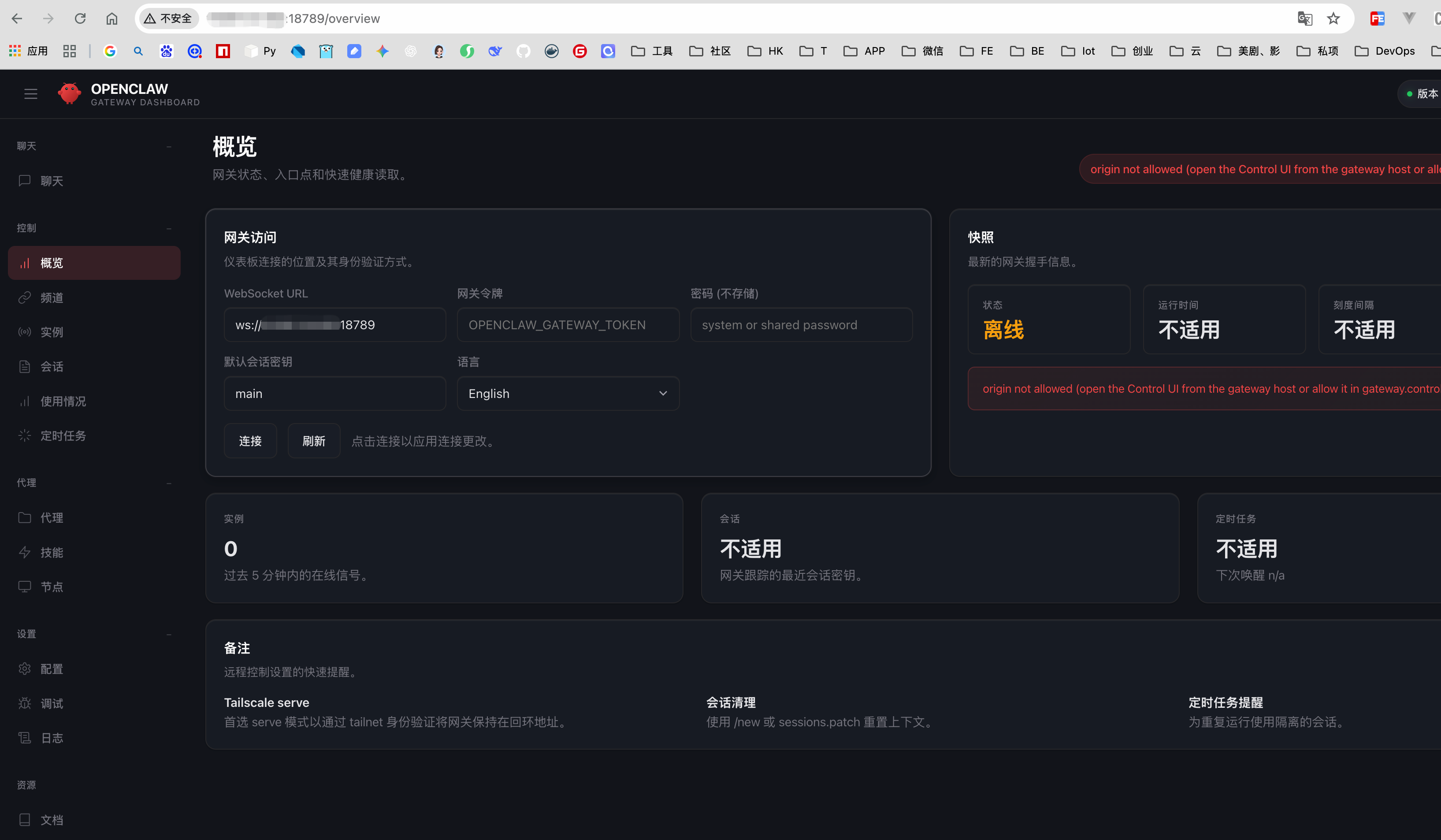Click the 刷新 refresh button
1441x840 pixels.
point(313,441)
